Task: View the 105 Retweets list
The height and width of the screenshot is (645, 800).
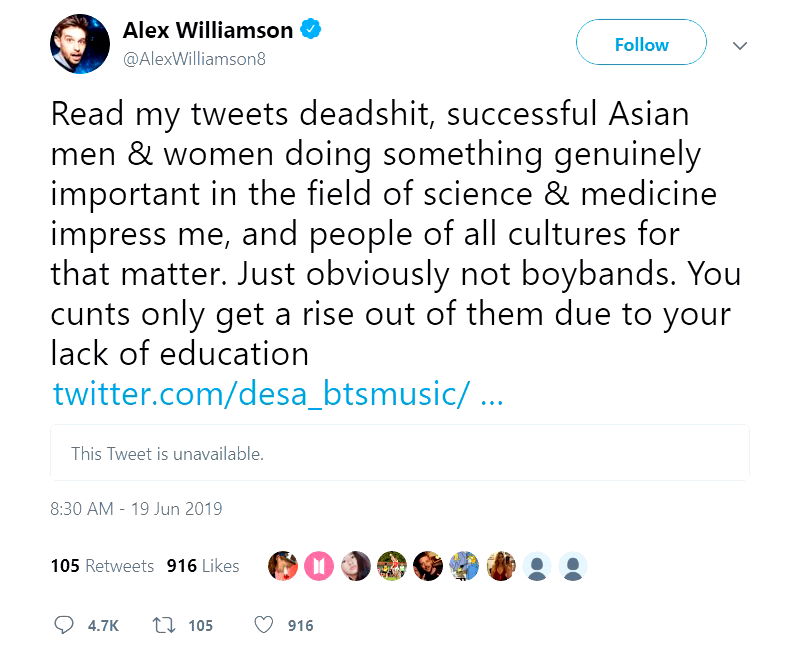Action: pos(102,566)
